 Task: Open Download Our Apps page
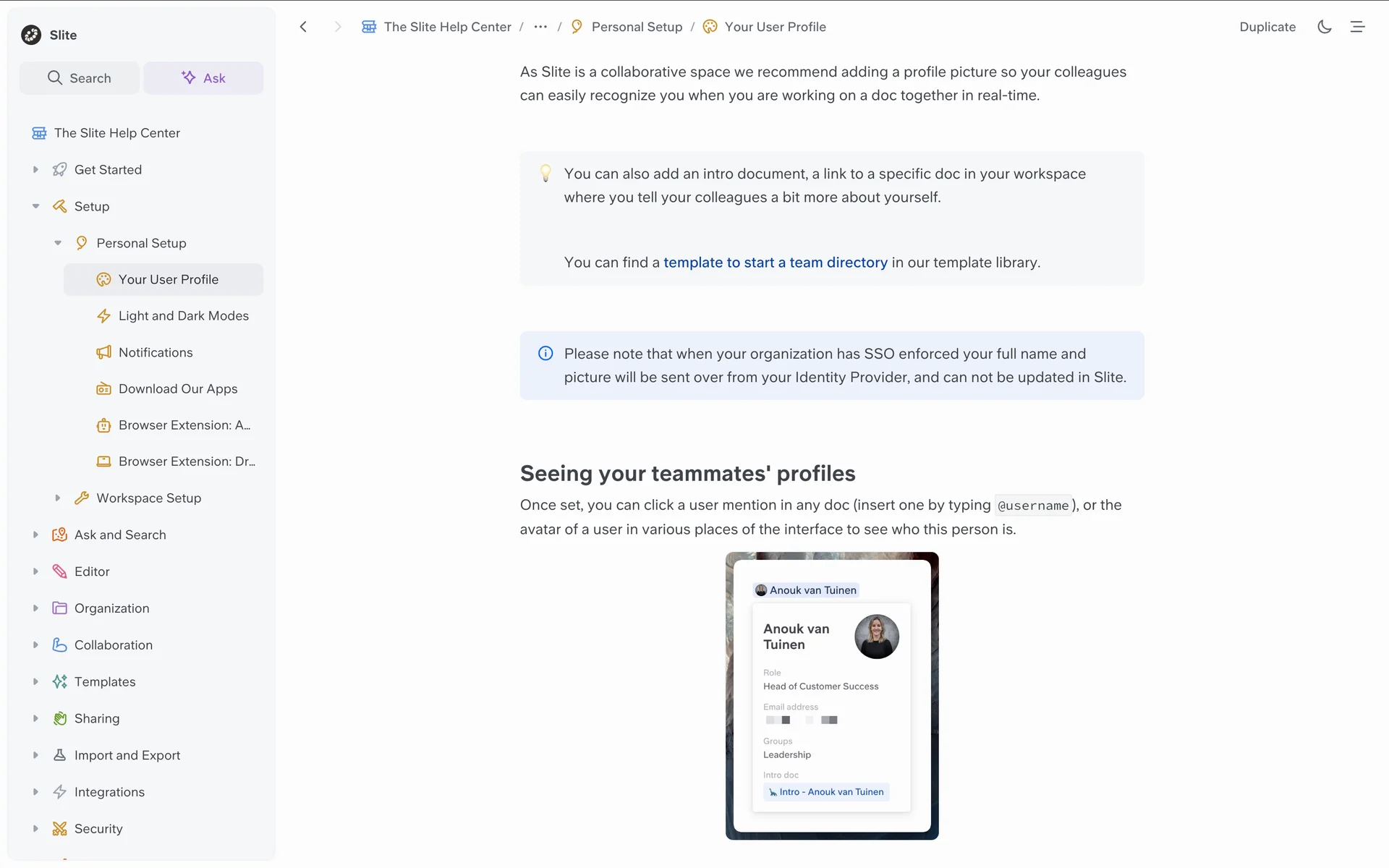click(x=177, y=389)
